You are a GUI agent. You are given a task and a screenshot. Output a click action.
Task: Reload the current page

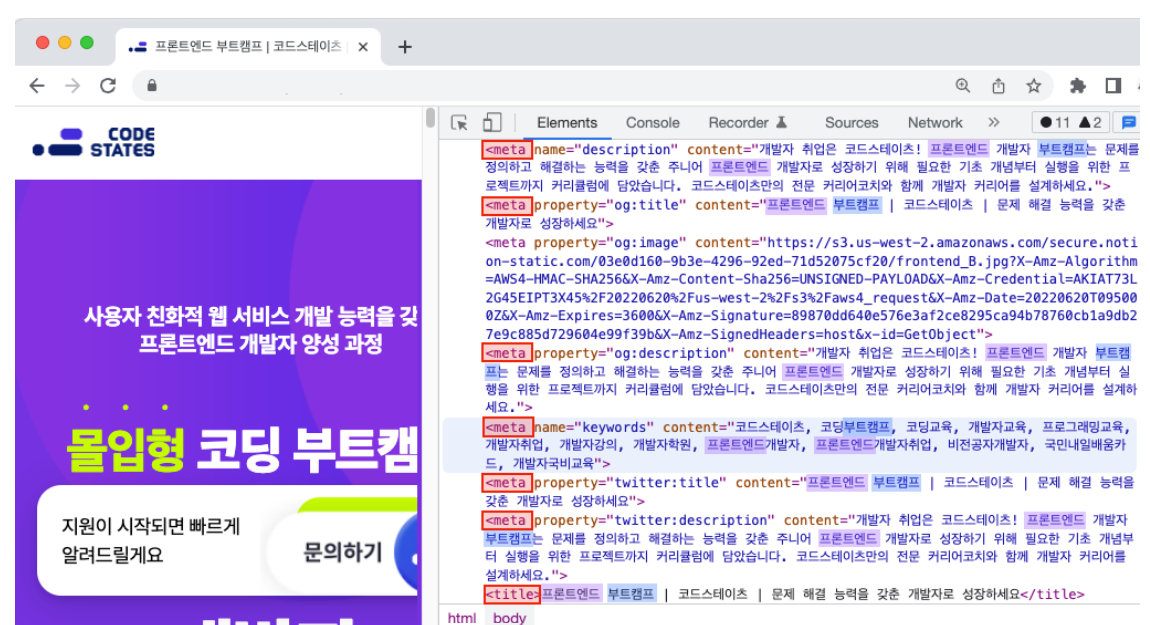(x=108, y=86)
